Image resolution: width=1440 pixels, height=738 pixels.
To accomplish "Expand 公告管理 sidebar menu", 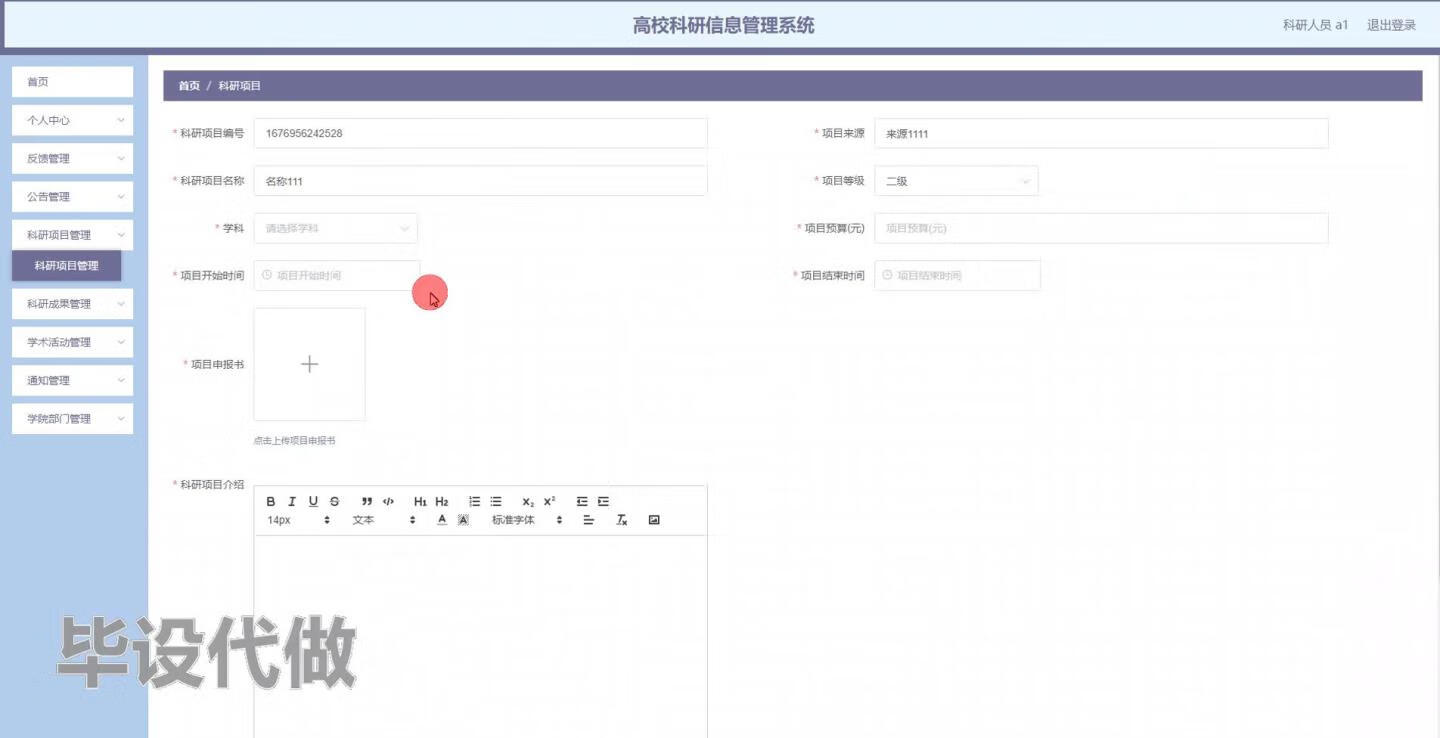I will (72, 197).
